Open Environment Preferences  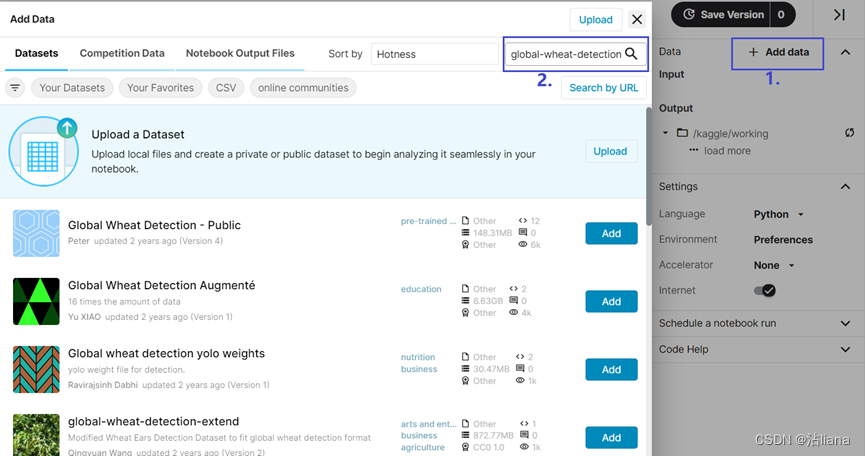click(x=783, y=240)
